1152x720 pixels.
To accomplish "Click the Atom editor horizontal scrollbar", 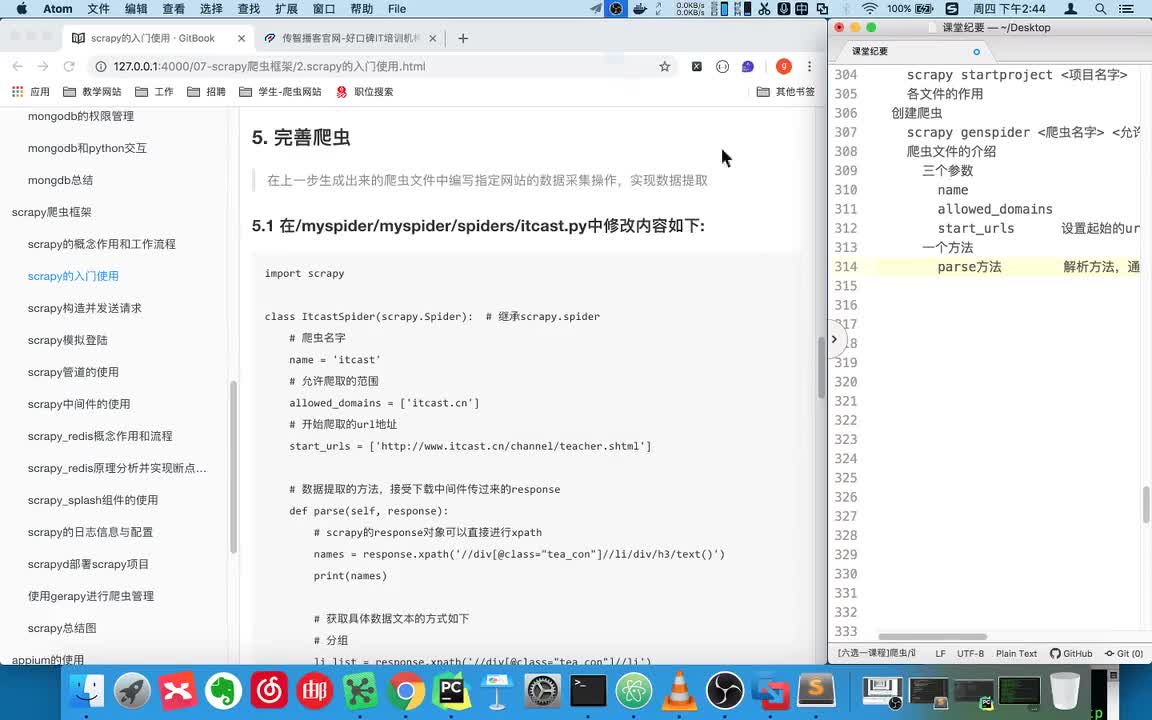I will tap(932, 636).
